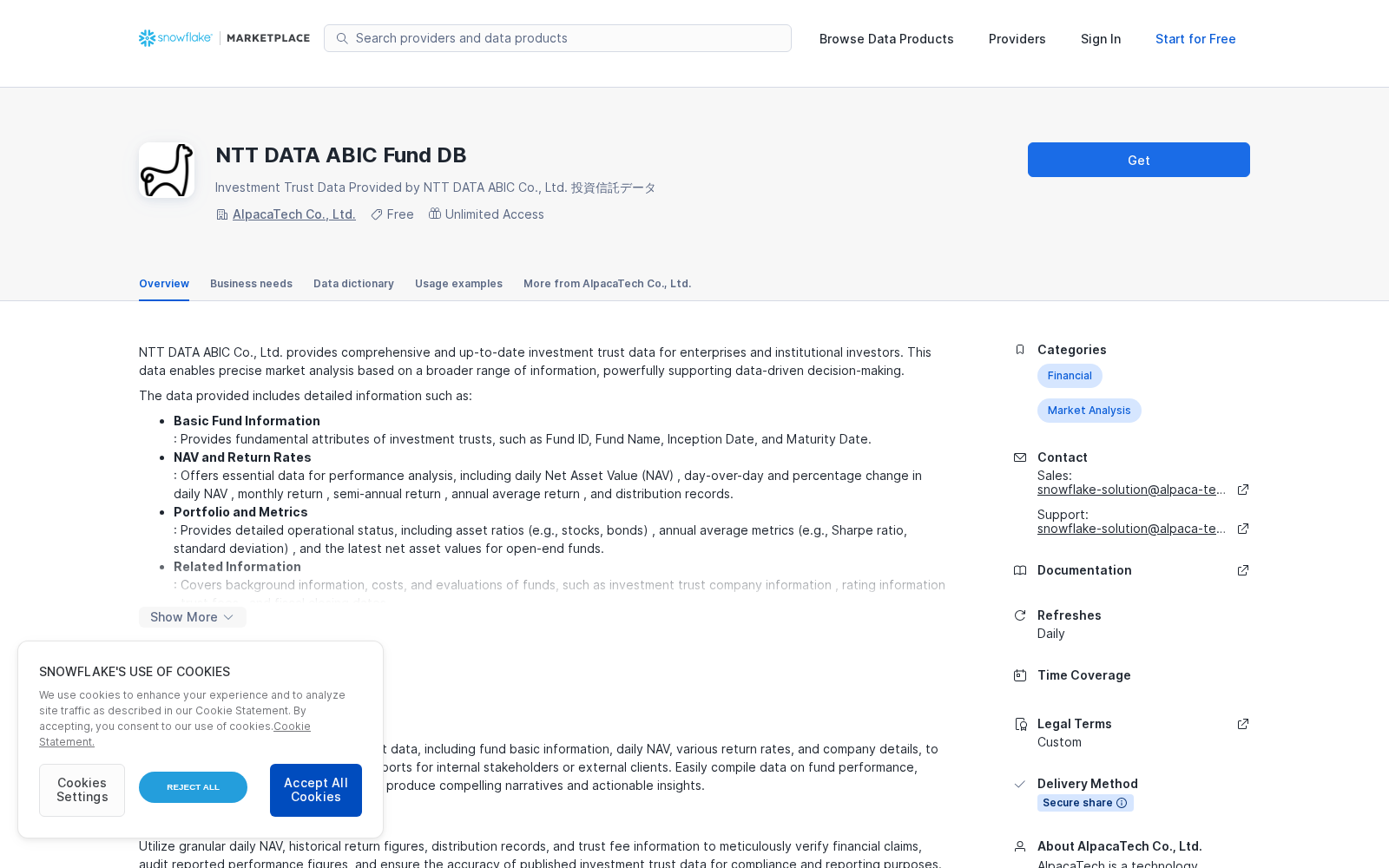This screenshot has width=1389, height=868.
Task: Click the Secure share badge
Action: 1085,803
